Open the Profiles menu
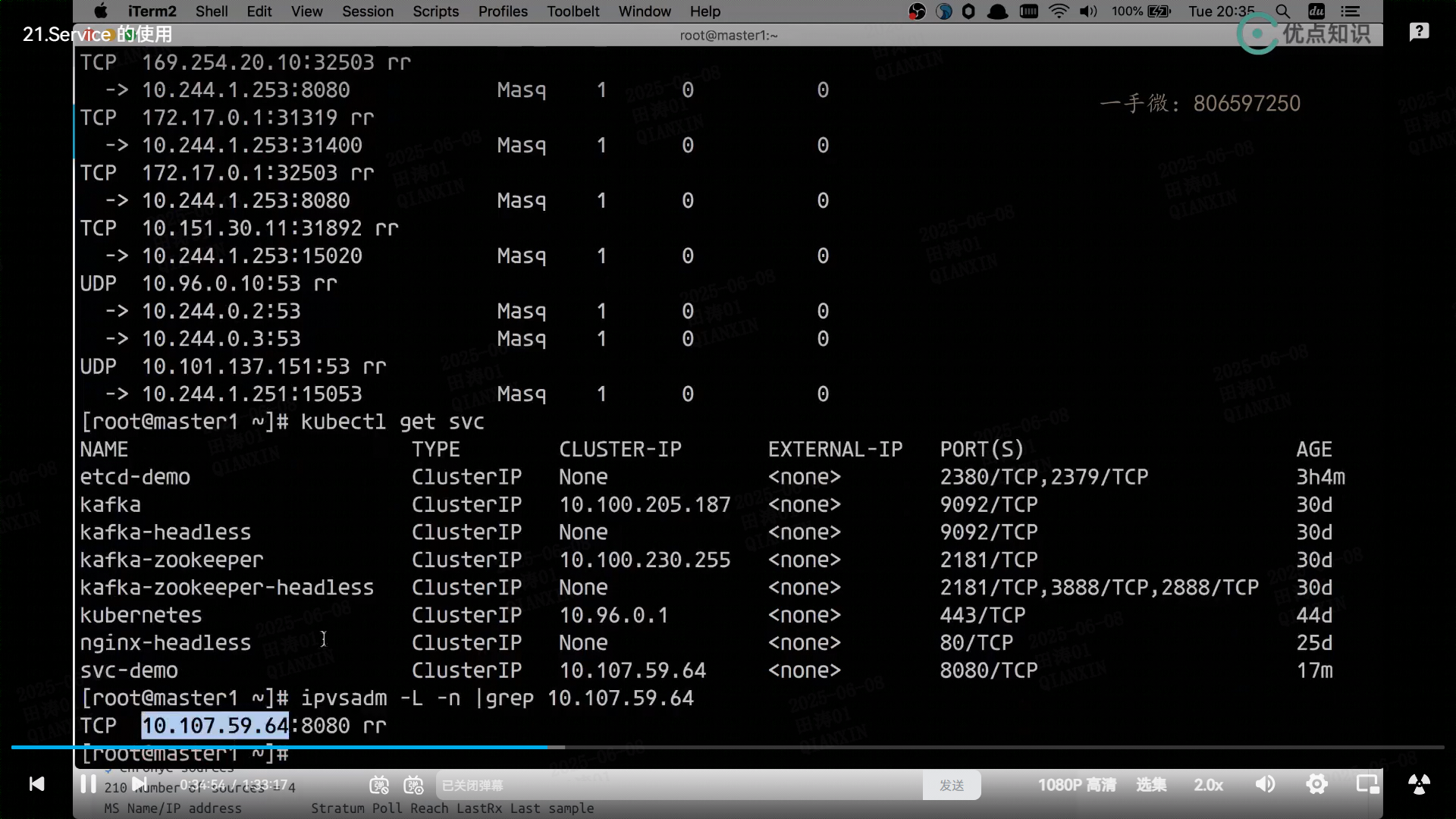Screen dimensions: 1456x819 502,11
